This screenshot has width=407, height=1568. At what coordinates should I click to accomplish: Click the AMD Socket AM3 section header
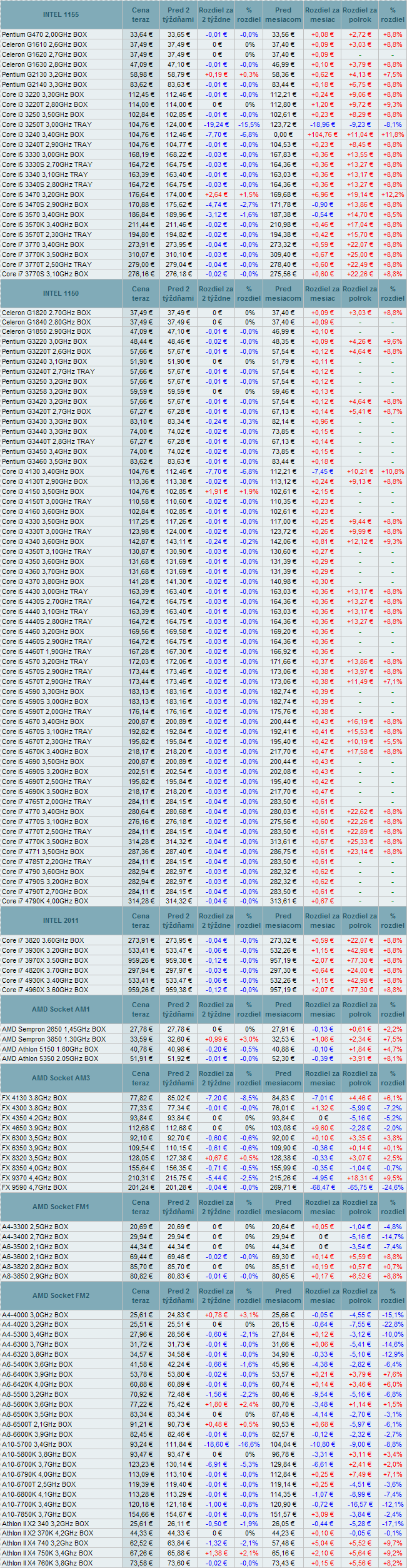point(61,1078)
